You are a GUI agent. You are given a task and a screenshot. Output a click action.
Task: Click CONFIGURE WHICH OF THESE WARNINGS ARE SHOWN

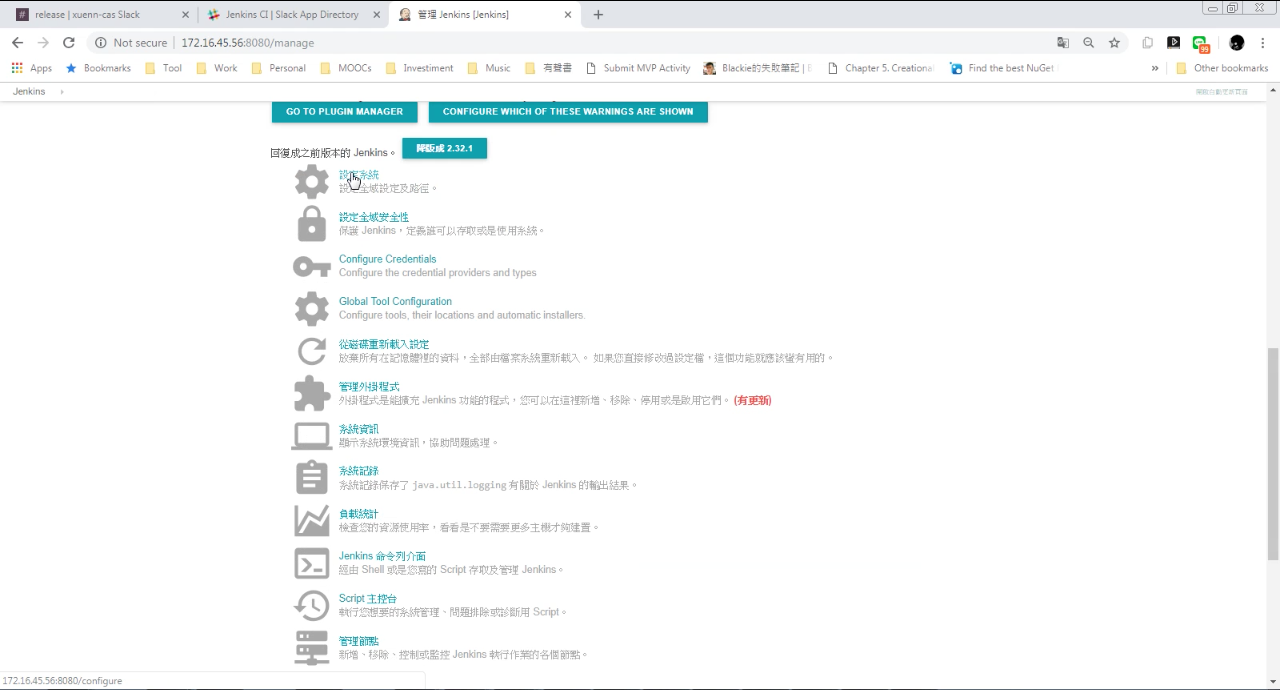568,111
